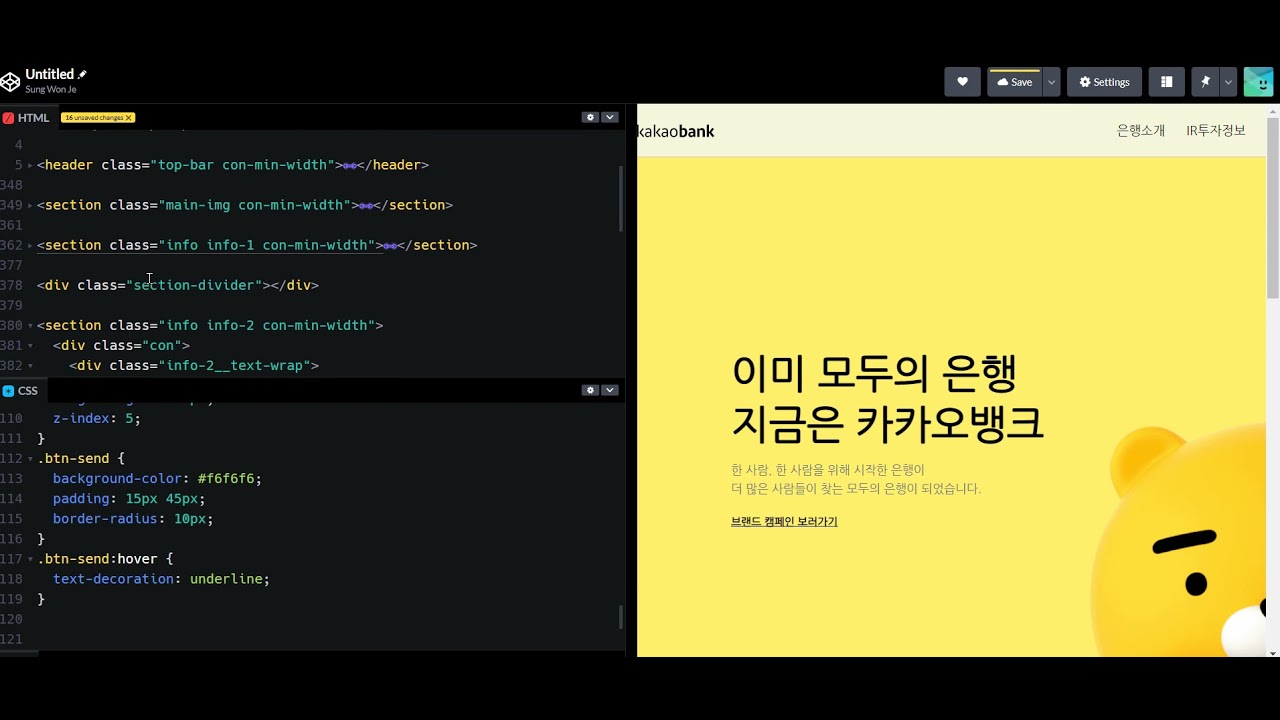Click the 'z-index: 5;' line
The height and width of the screenshot is (720, 1280).
pyautogui.click(x=97, y=418)
